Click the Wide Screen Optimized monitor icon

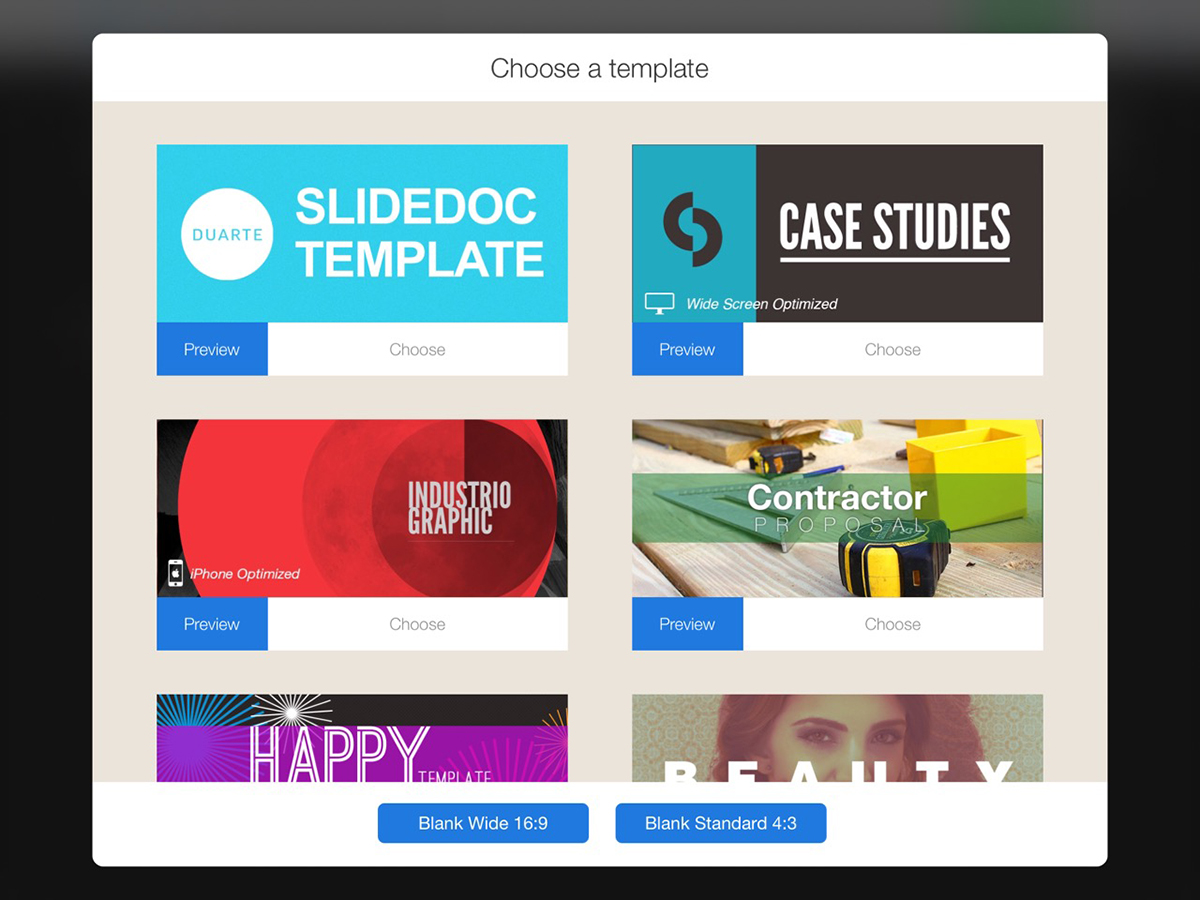click(x=659, y=304)
